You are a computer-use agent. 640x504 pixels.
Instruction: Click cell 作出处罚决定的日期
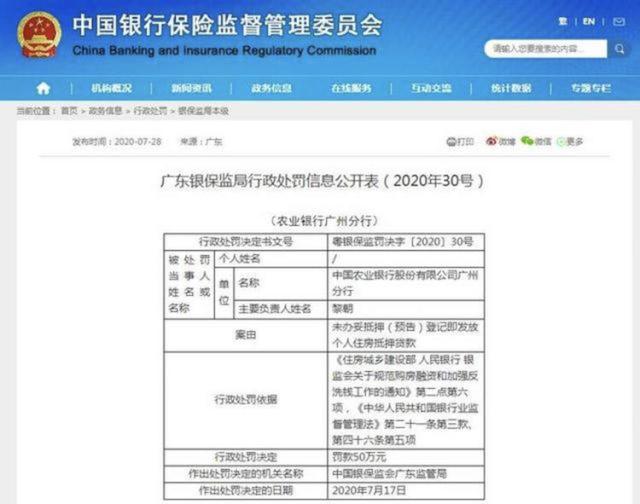(246, 490)
